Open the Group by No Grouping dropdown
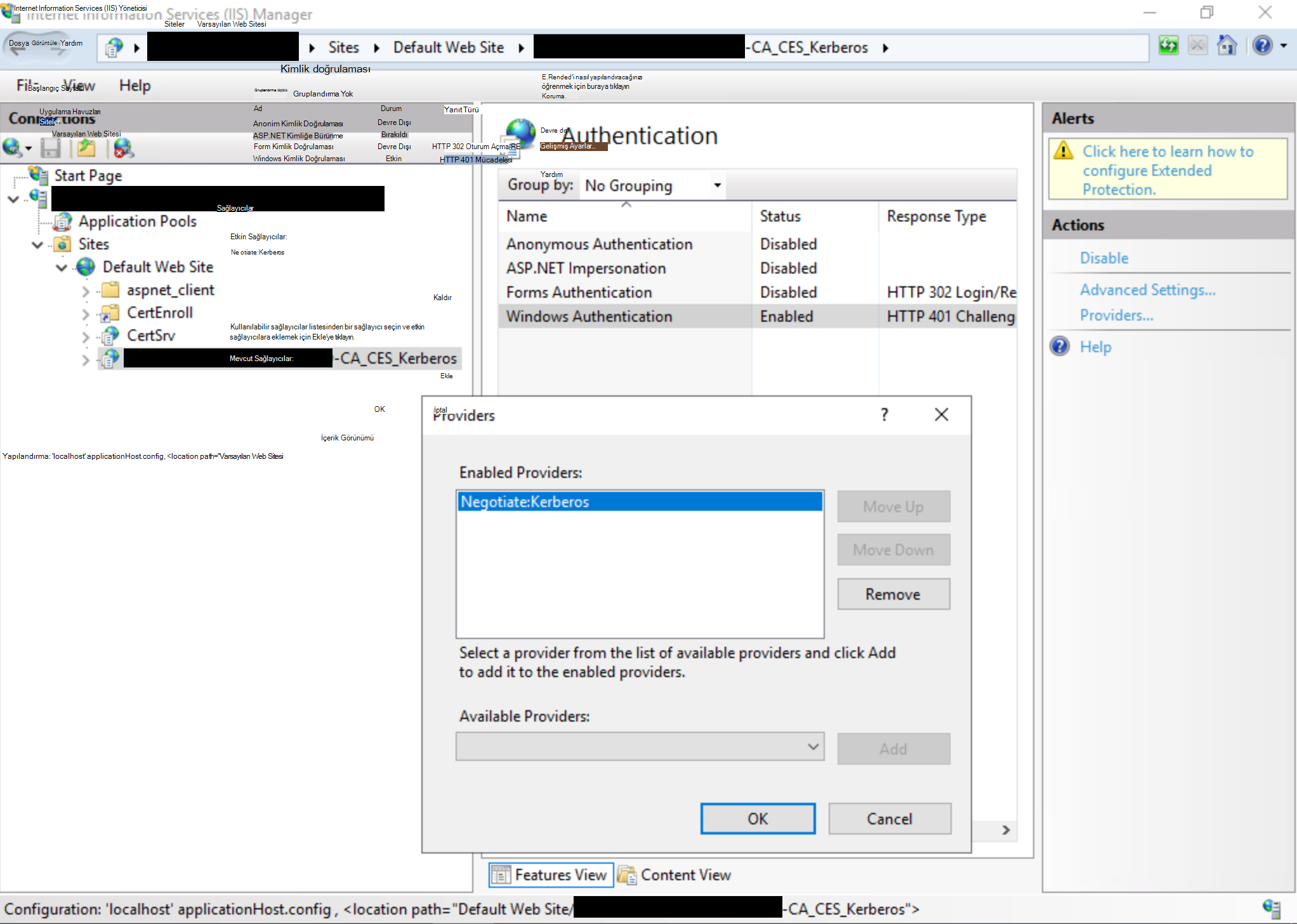The width and height of the screenshot is (1297, 924). (x=652, y=185)
